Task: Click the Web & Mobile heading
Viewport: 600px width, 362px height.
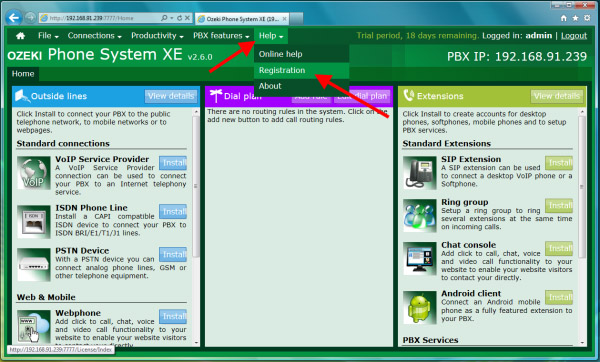Action: click(46, 297)
